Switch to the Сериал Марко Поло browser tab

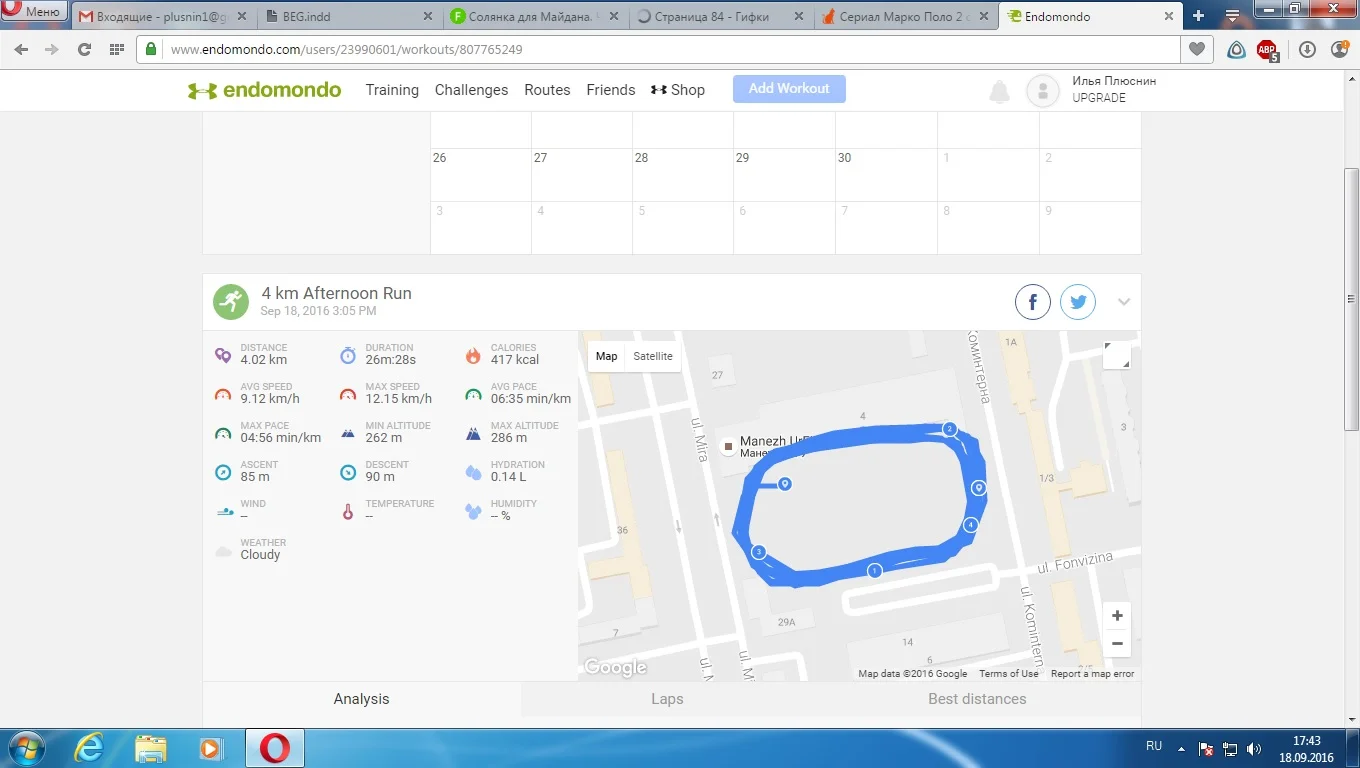click(x=908, y=16)
